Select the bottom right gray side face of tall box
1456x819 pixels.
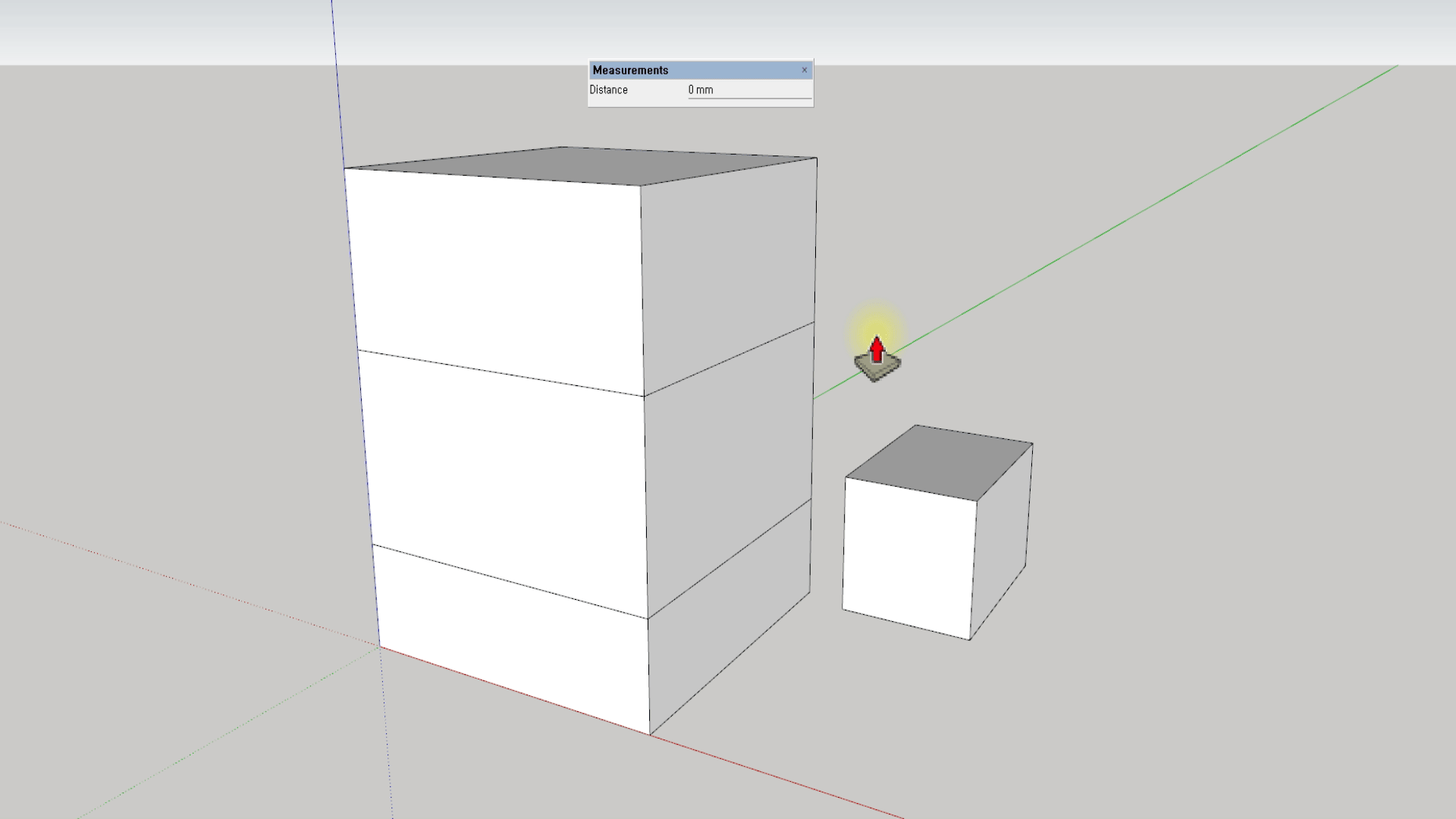(x=728, y=614)
